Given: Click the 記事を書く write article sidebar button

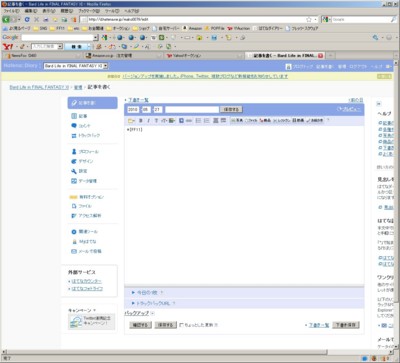Looking at the screenshot, I should [x=93, y=103].
